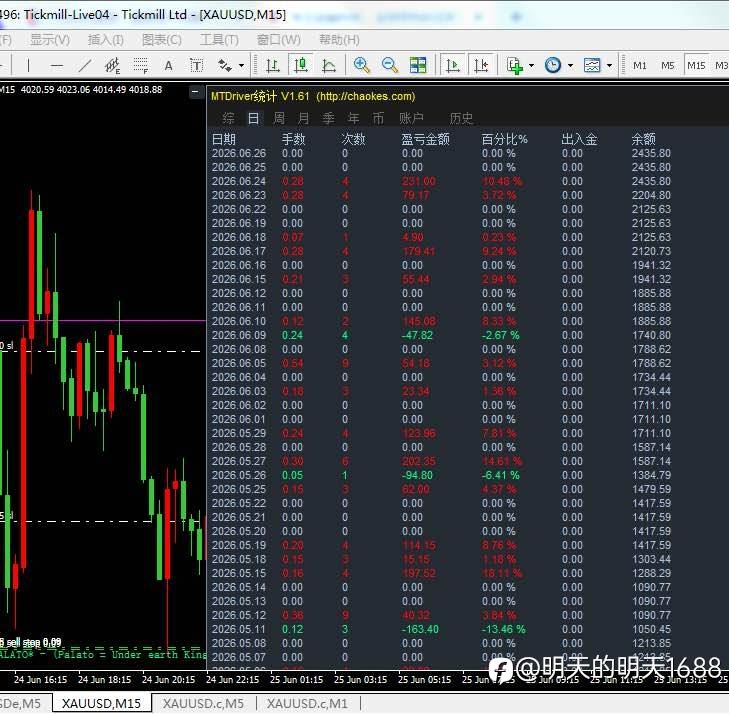Click the arrows objects tool icon
The height and width of the screenshot is (714, 729).
225,66
